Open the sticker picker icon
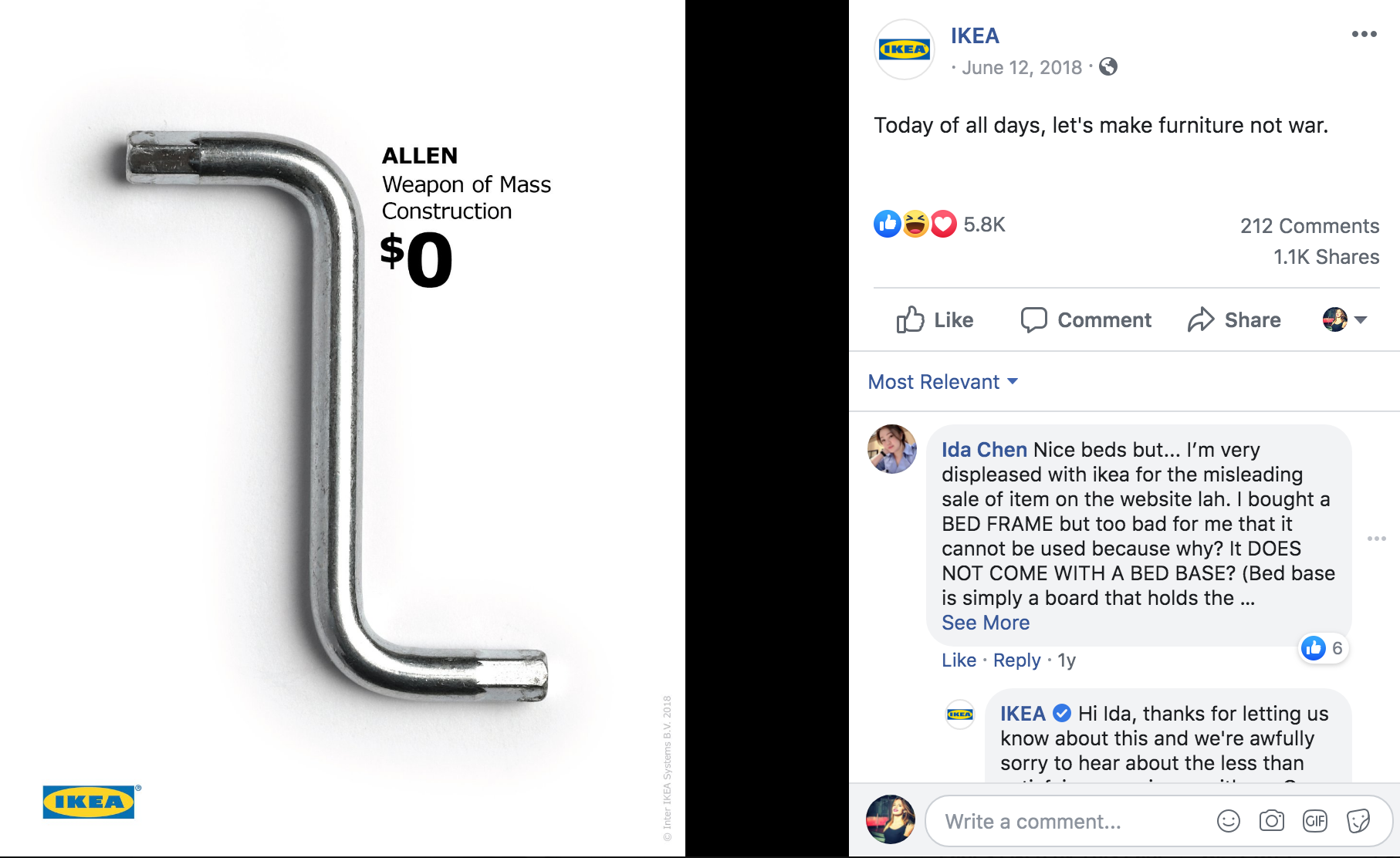 point(1358,821)
